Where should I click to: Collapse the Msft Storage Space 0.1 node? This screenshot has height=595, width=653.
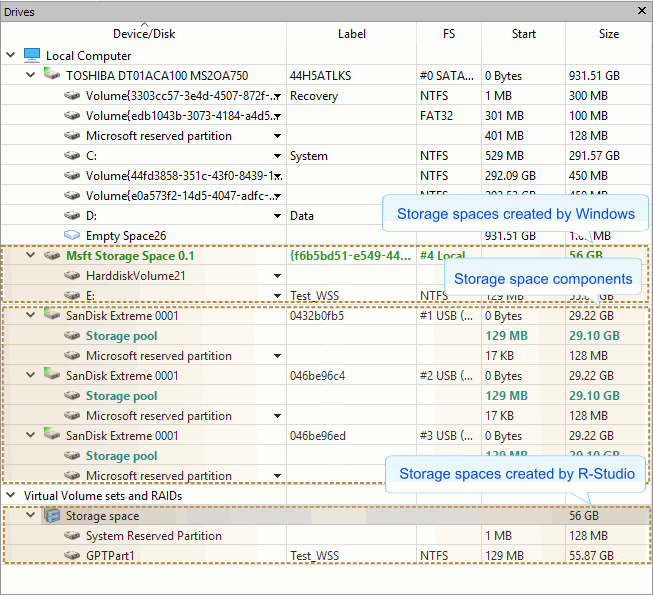coord(31,255)
